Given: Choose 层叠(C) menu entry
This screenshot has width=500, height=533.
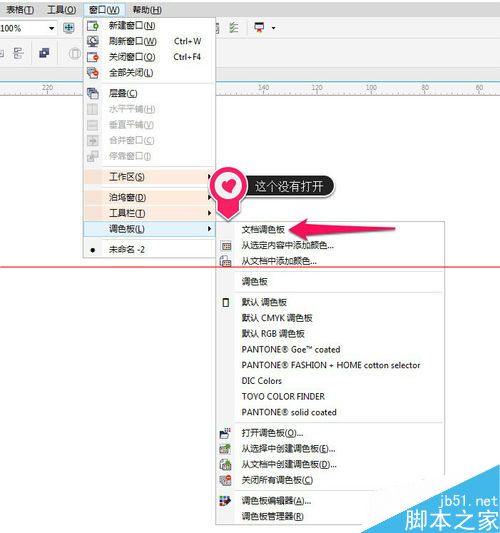Looking at the screenshot, I should coord(149,93).
